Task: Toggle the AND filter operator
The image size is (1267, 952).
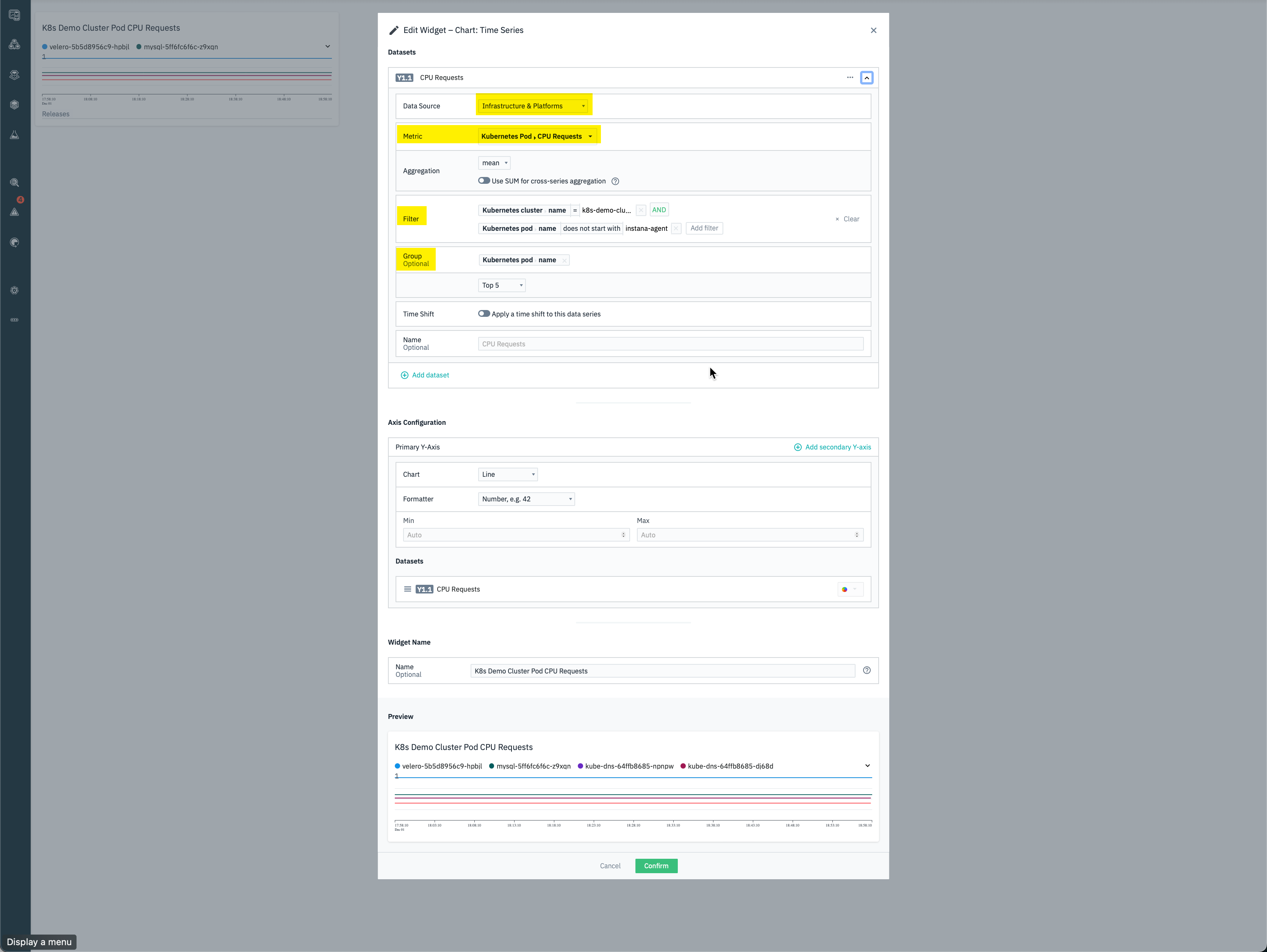Action: [x=659, y=210]
